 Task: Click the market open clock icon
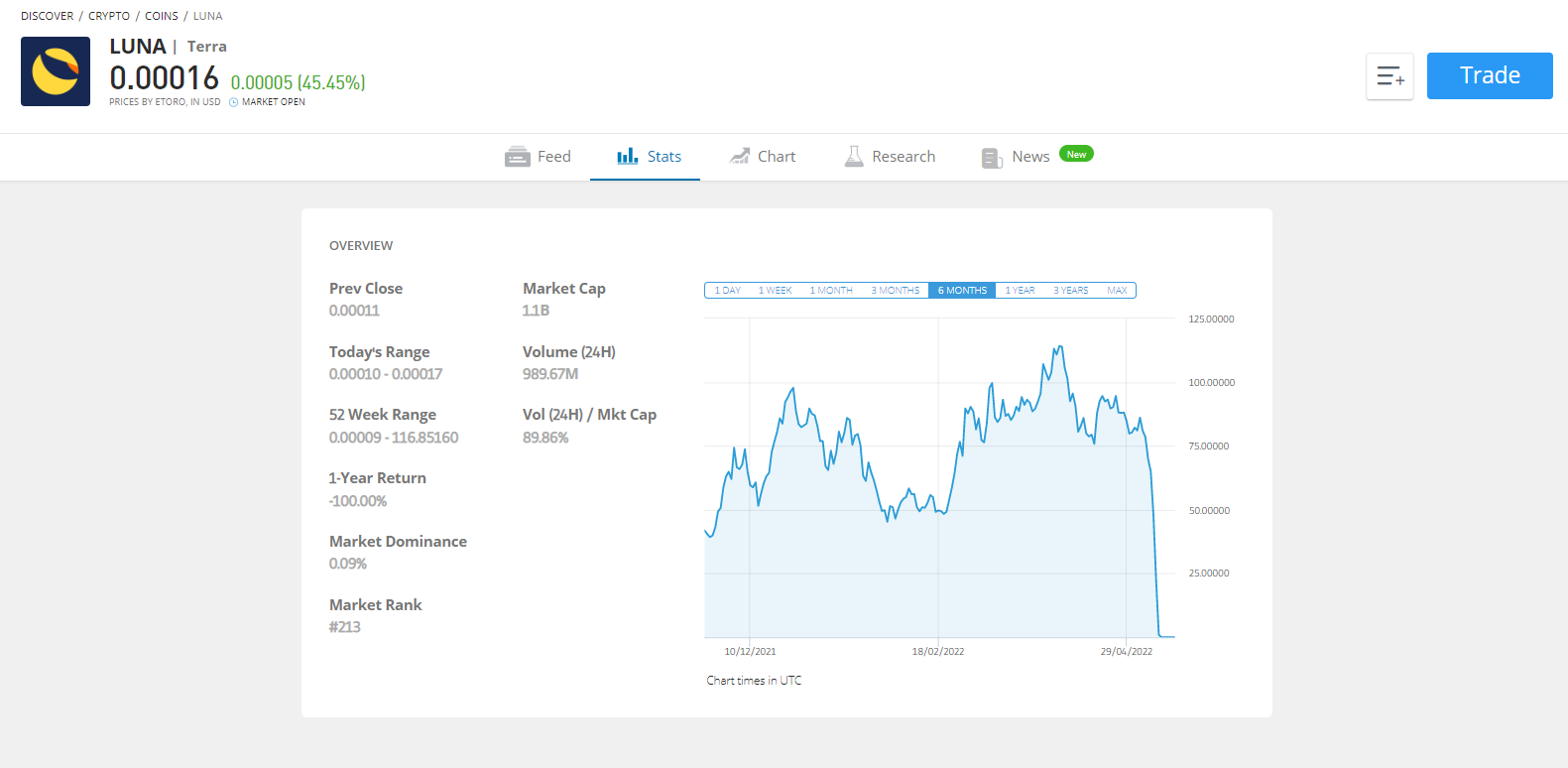tap(234, 102)
